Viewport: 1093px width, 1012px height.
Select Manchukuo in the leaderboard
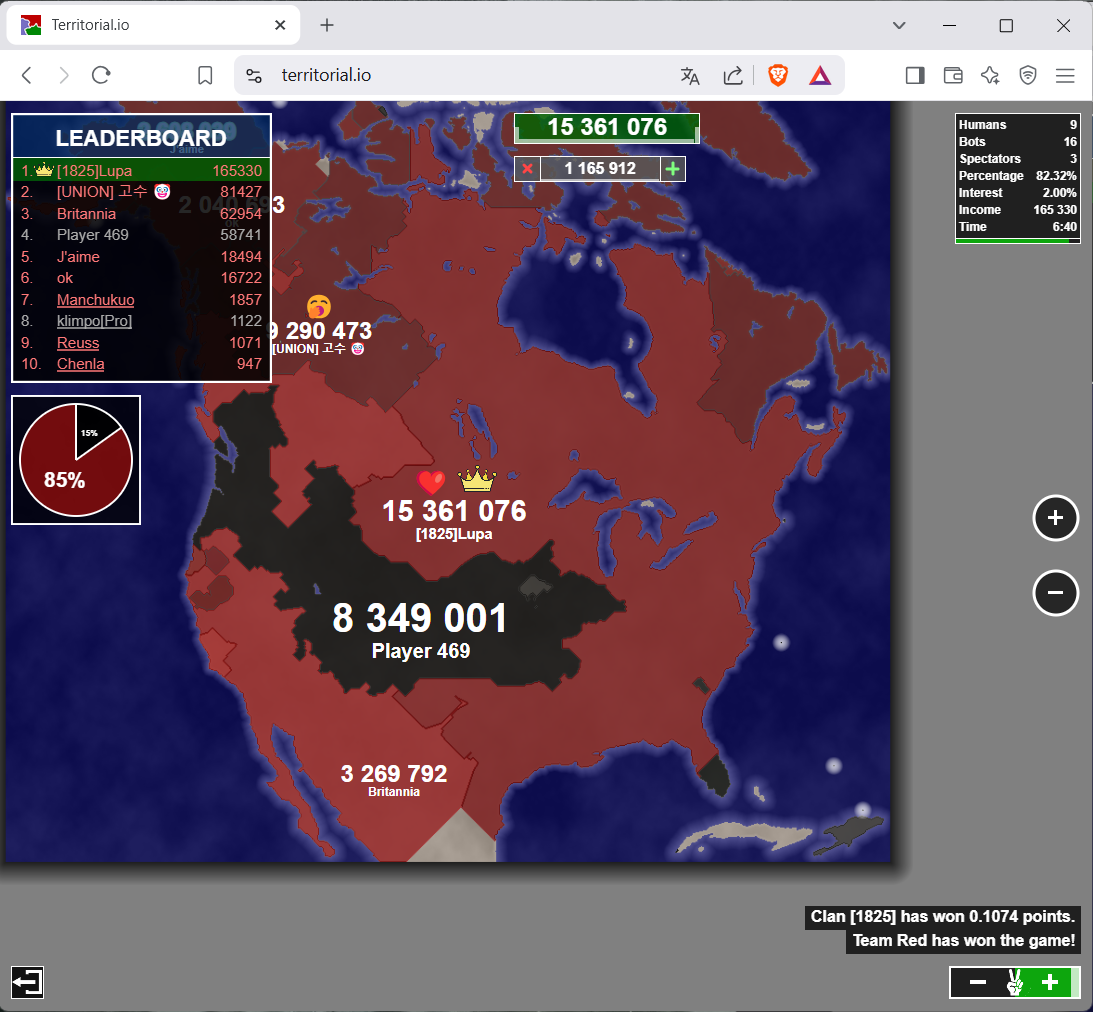[x=95, y=300]
